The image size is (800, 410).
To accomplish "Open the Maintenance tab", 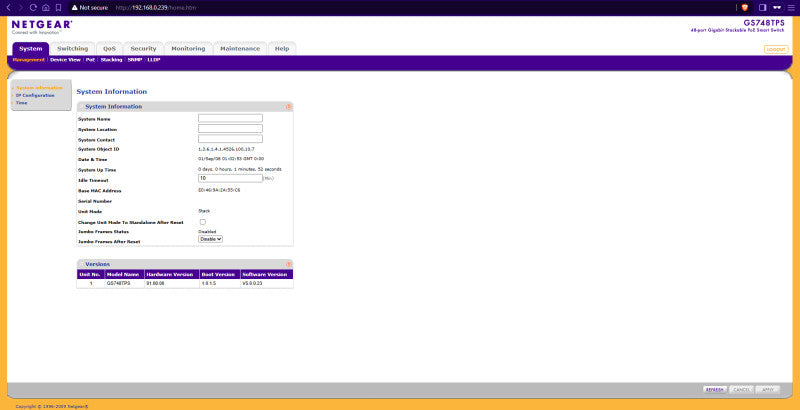I will coord(240,49).
